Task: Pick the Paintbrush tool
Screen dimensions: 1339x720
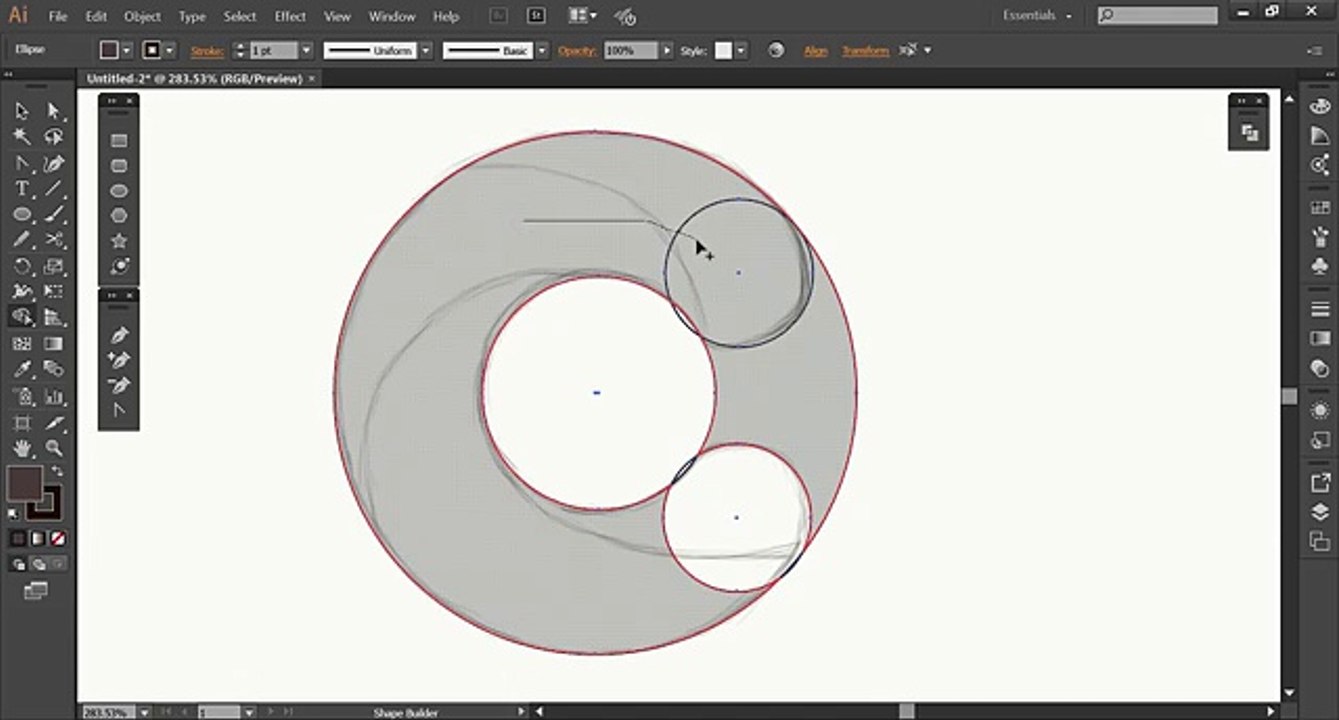Action: (x=54, y=214)
